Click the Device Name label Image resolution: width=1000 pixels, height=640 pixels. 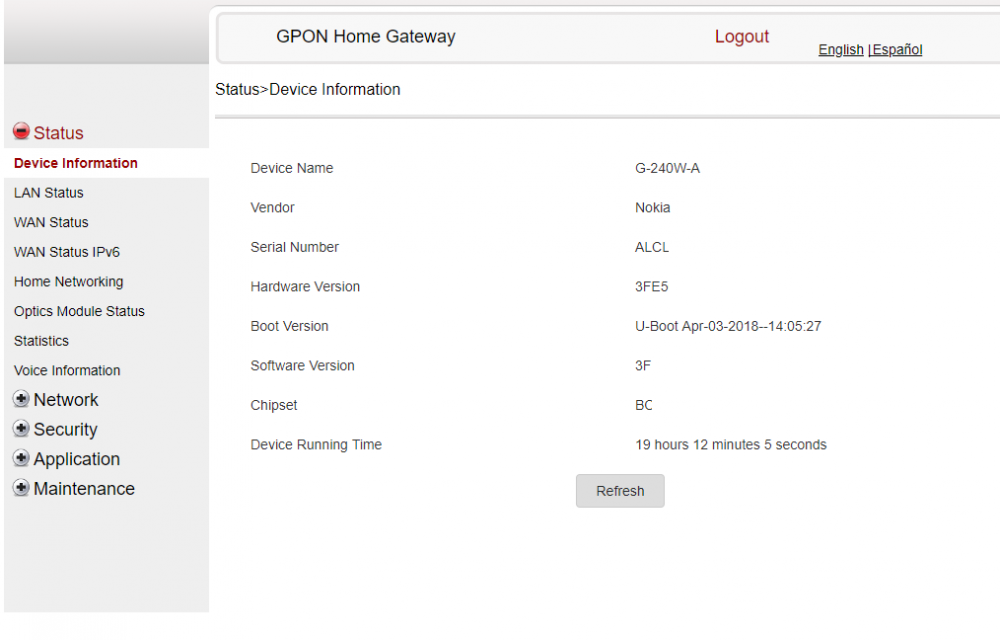coord(292,168)
